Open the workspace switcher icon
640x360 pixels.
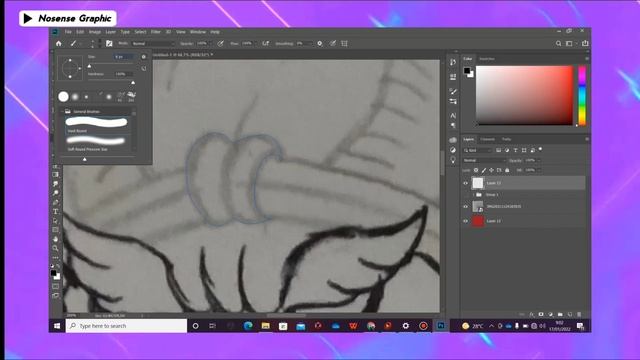[x=569, y=44]
